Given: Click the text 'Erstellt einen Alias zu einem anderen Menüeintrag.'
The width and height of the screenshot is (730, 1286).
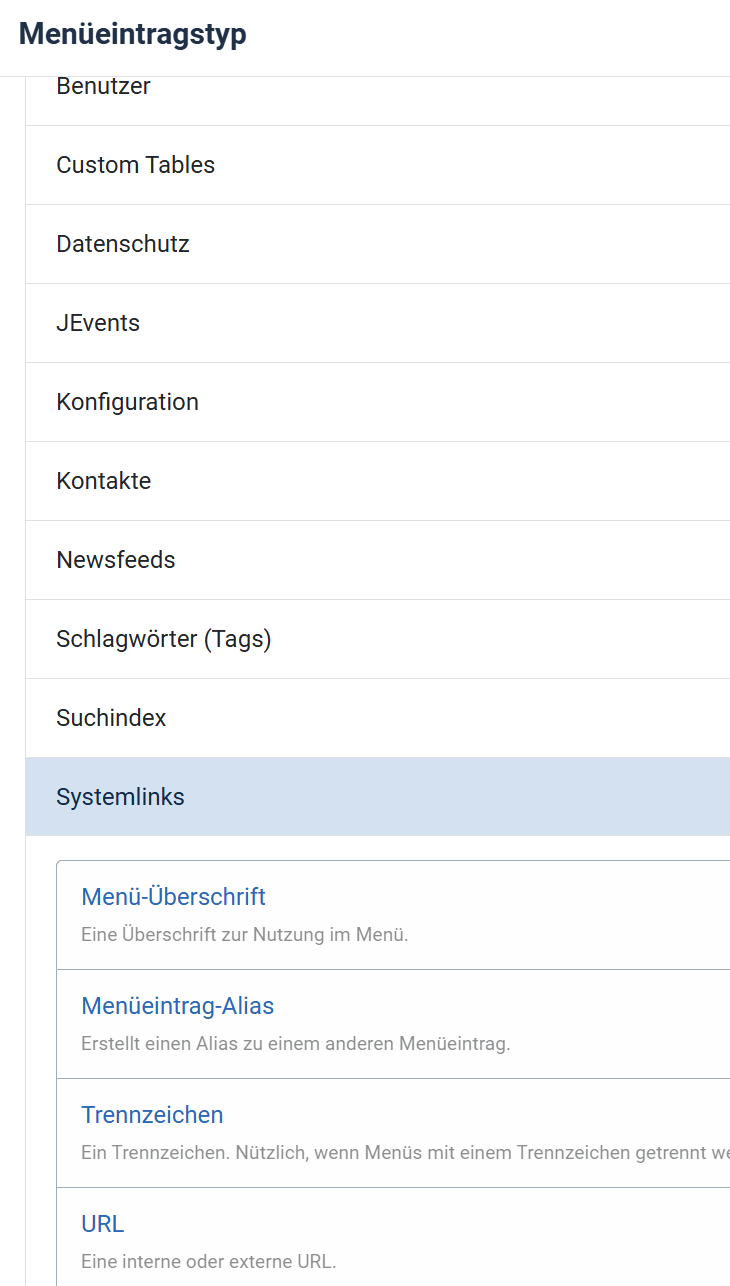Looking at the screenshot, I should (295, 1045).
